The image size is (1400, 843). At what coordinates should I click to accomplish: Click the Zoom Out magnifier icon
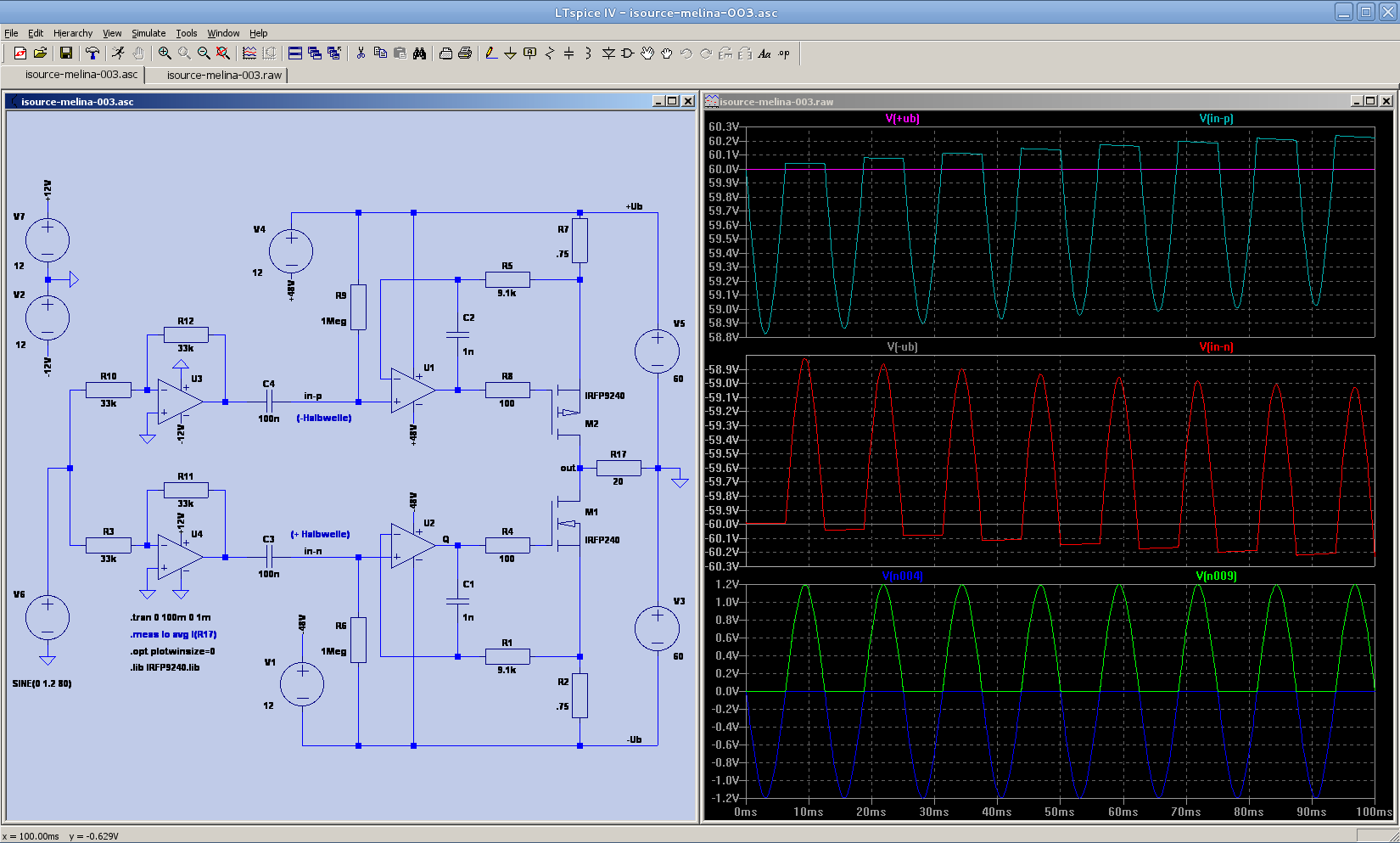(204, 53)
